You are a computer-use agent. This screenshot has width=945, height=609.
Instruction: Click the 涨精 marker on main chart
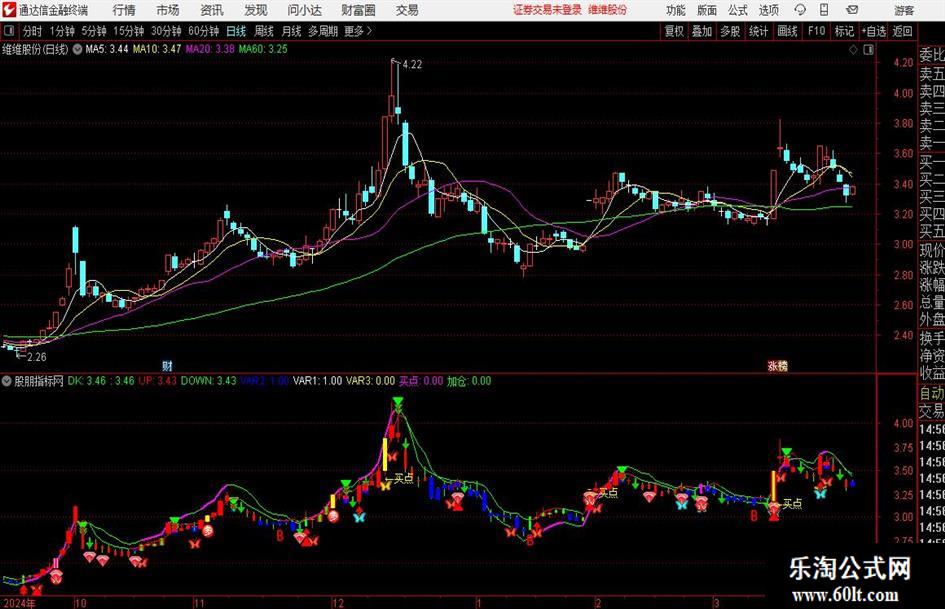(777, 365)
